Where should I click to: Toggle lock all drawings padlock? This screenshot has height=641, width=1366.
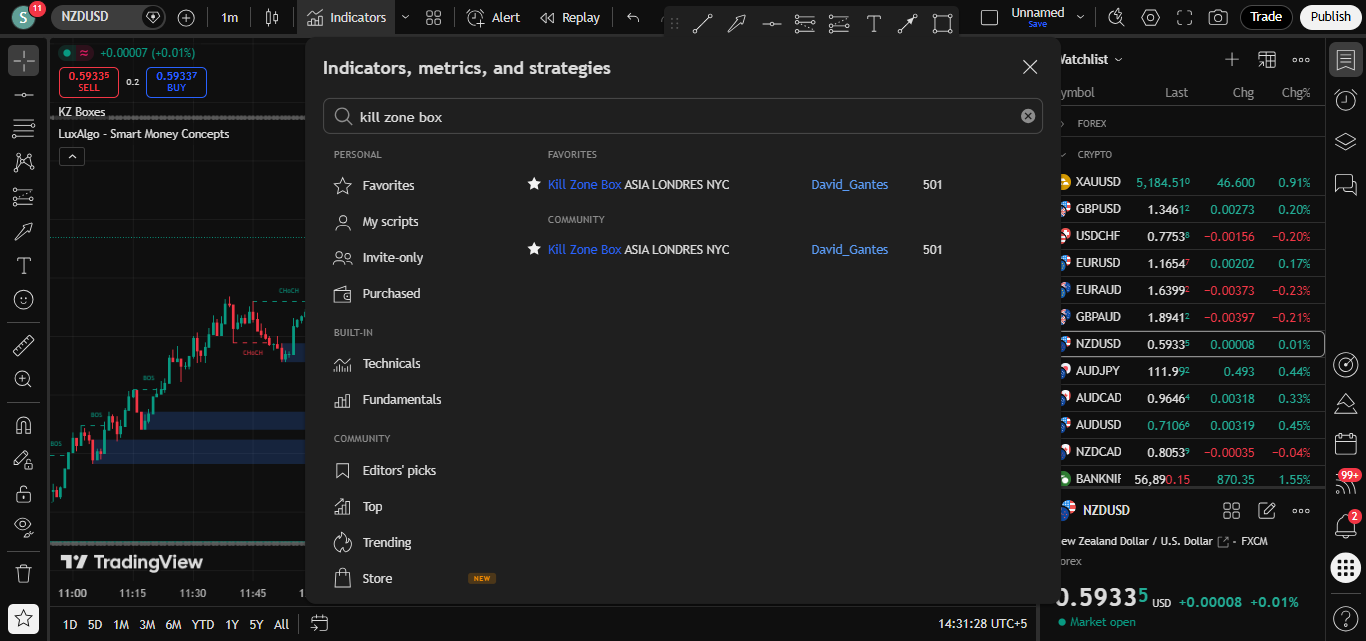pos(24,493)
